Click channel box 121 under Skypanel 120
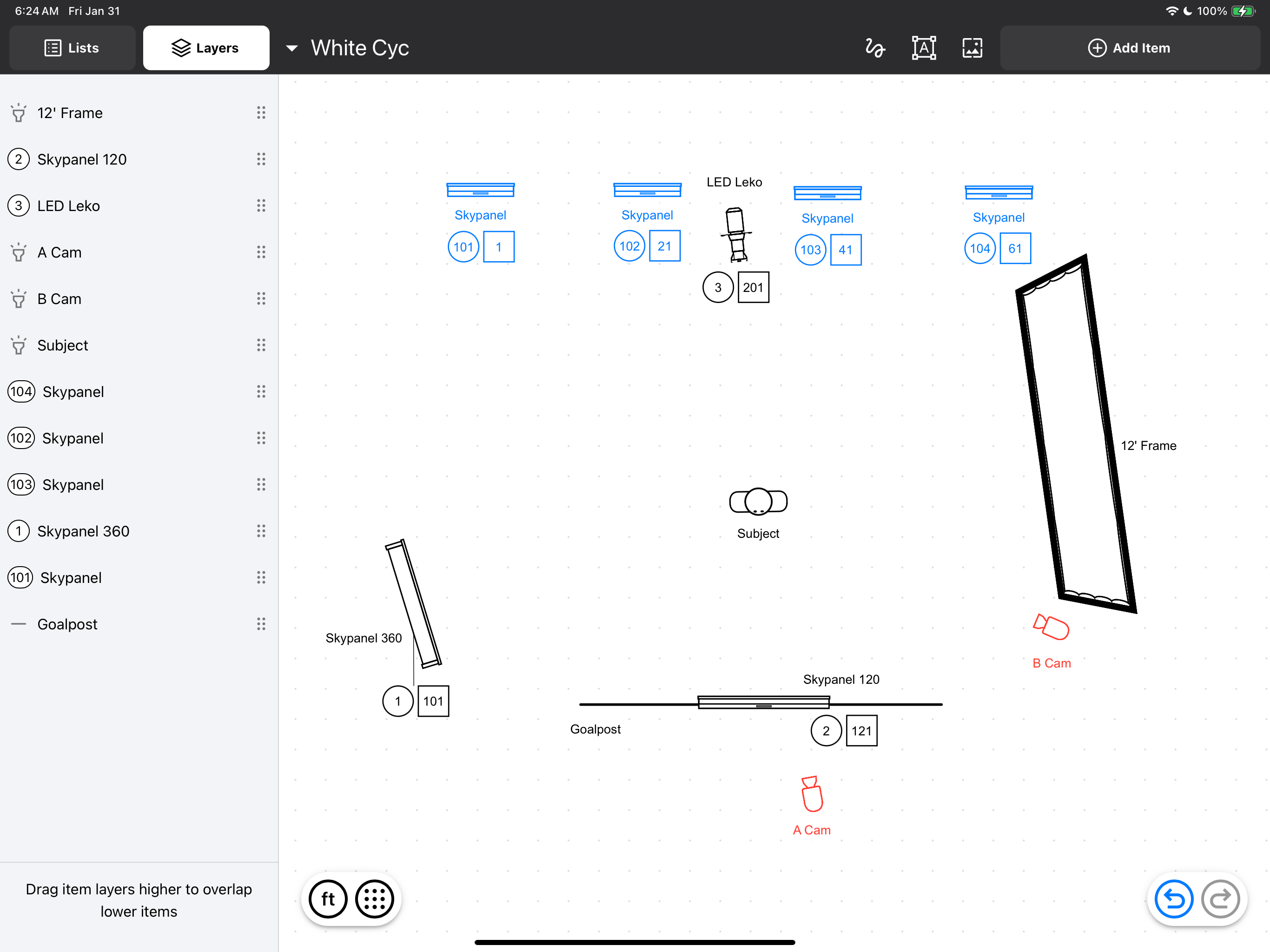Viewport: 1270px width, 952px height. 862,730
